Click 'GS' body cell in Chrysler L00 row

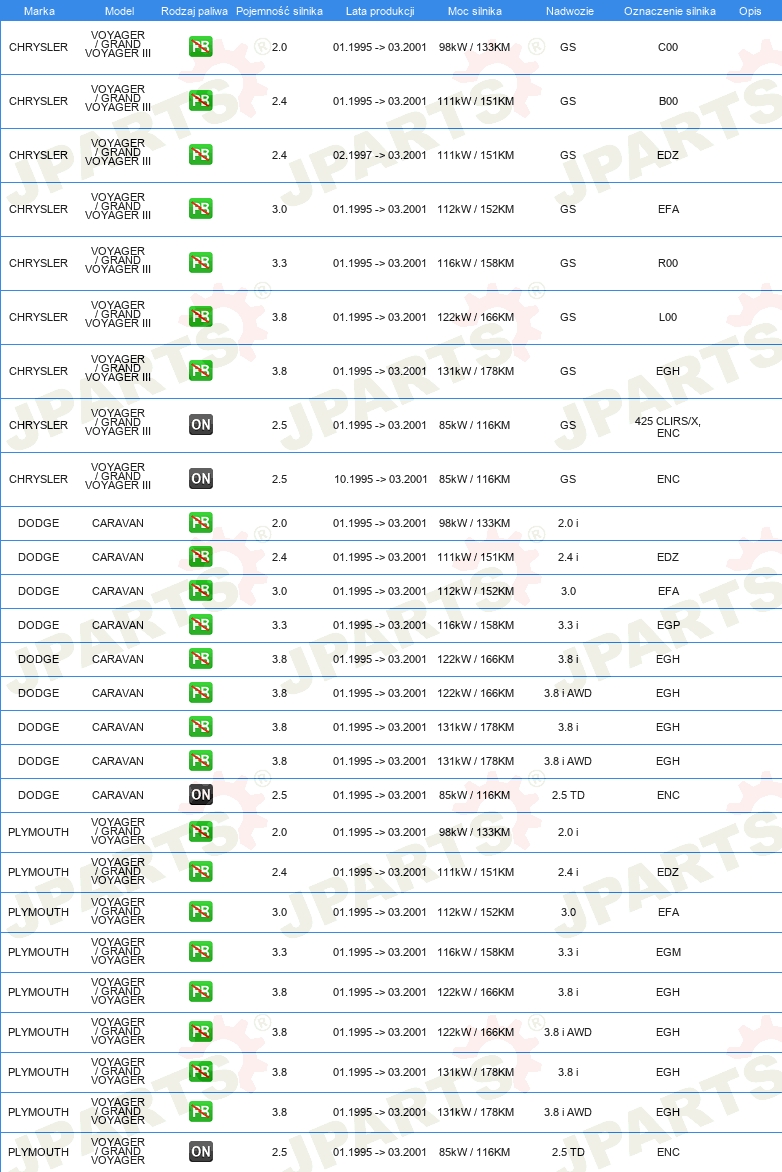[x=568, y=317]
